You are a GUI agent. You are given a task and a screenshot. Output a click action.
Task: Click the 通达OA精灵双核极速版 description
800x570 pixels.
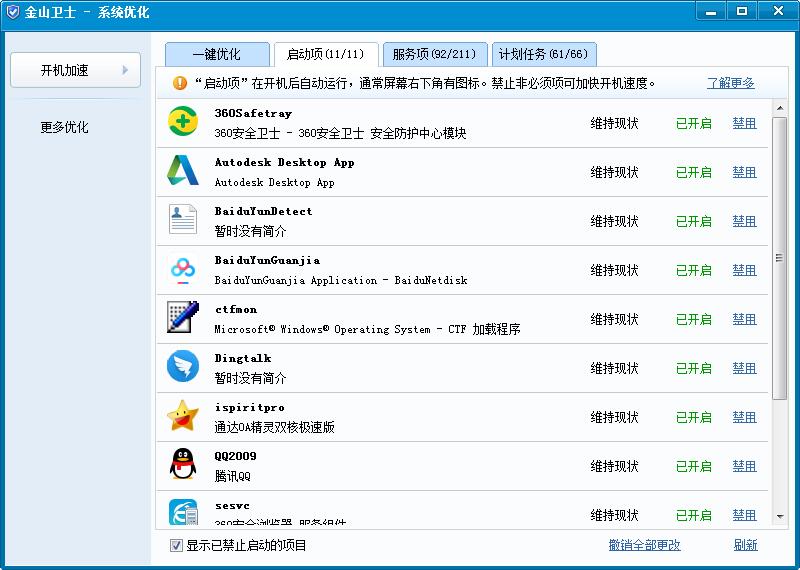coord(274,427)
